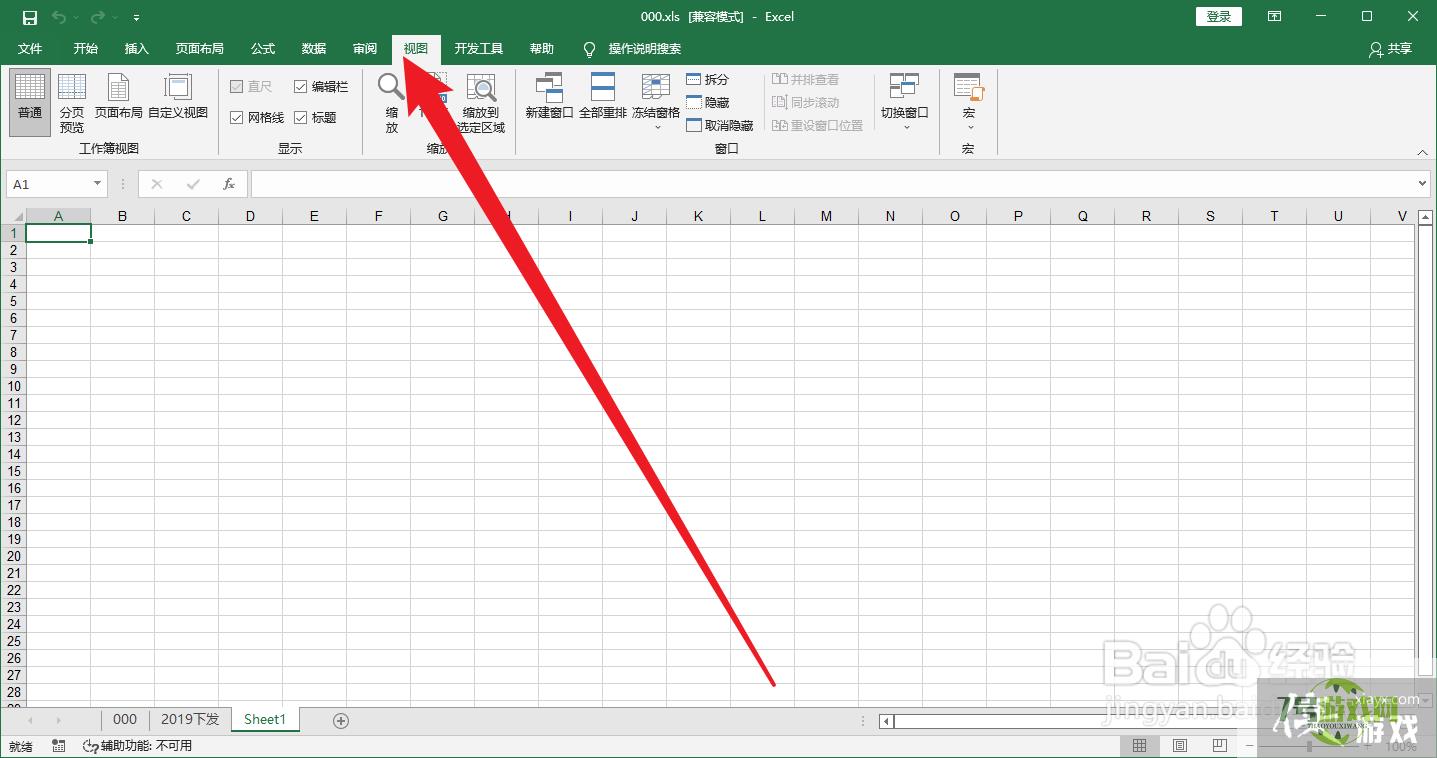Select column header D
Viewport: 1437px width, 758px height.
pyautogui.click(x=250, y=216)
